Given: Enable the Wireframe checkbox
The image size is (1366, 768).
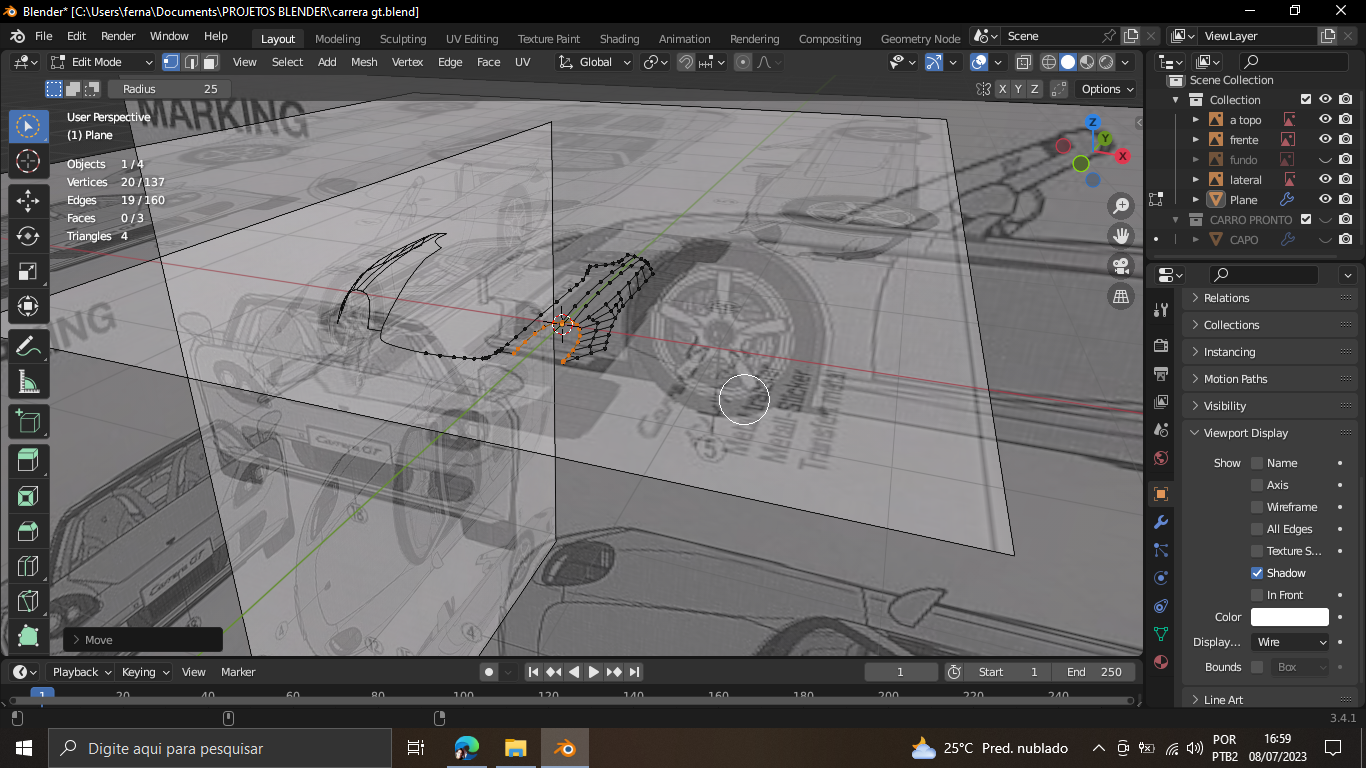Looking at the screenshot, I should pyautogui.click(x=1257, y=507).
